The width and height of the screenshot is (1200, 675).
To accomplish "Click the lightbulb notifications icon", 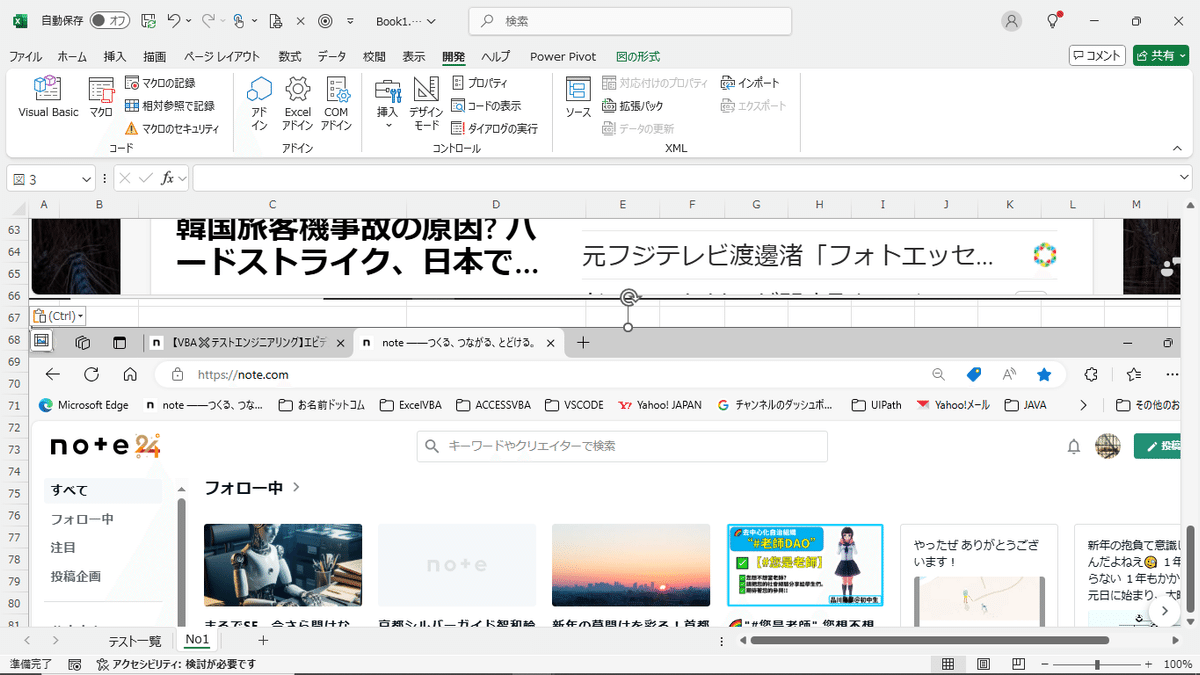I will pos(1053,21).
